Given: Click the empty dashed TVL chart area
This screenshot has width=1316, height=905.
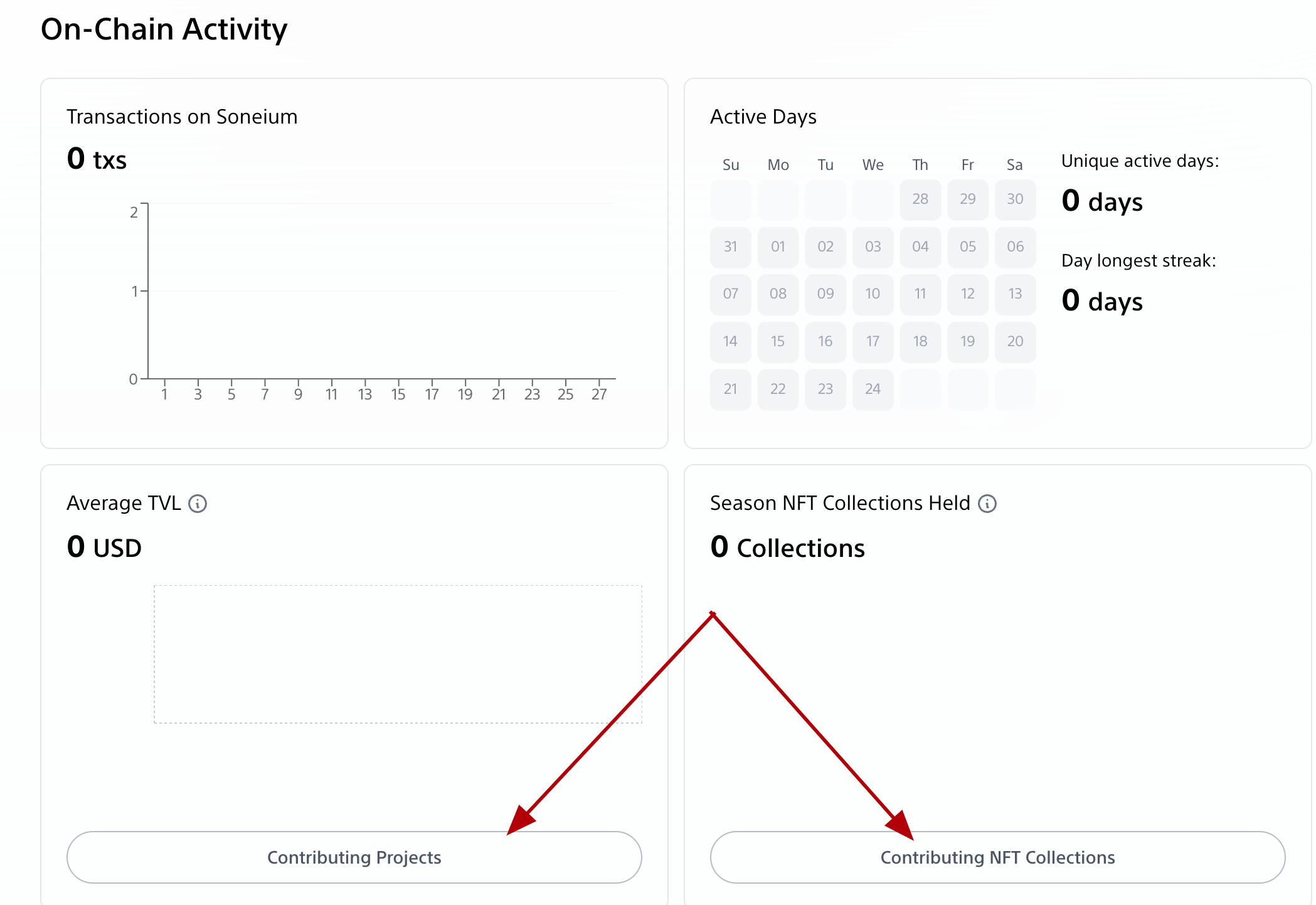Looking at the screenshot, I should tap(398, 654).
